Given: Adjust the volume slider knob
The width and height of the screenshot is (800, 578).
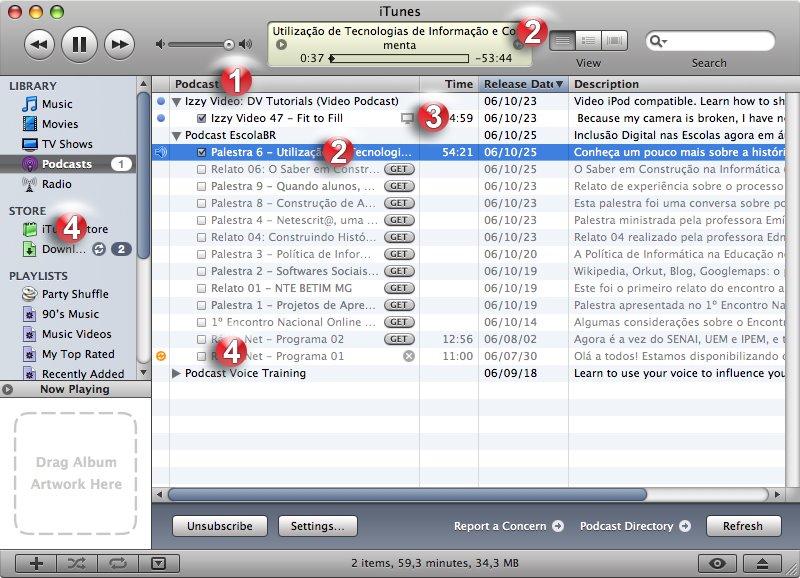Looking at the screenshot, I should (229, 45).
